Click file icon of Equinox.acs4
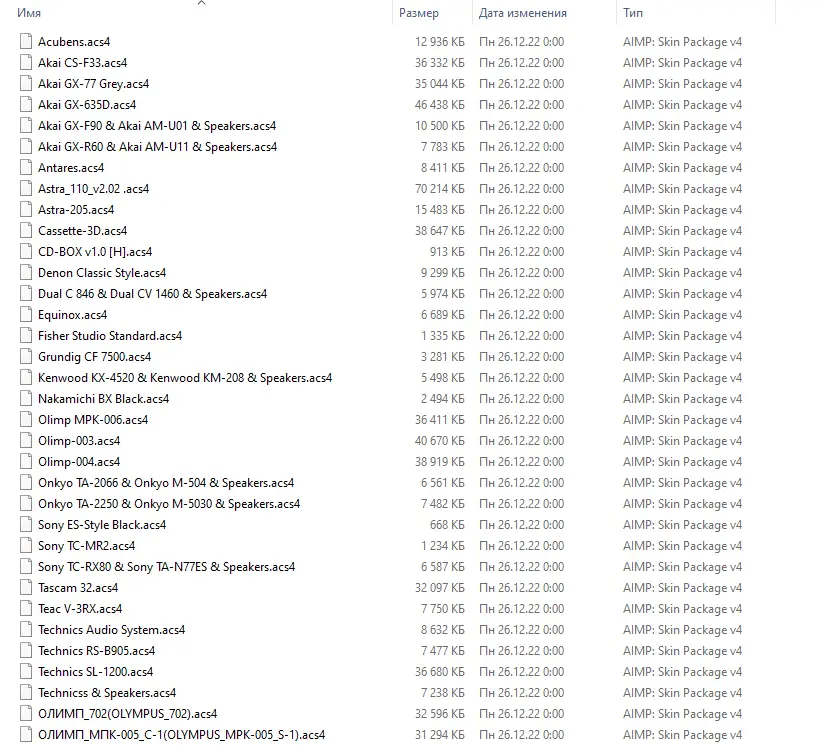 coord(26,315)
